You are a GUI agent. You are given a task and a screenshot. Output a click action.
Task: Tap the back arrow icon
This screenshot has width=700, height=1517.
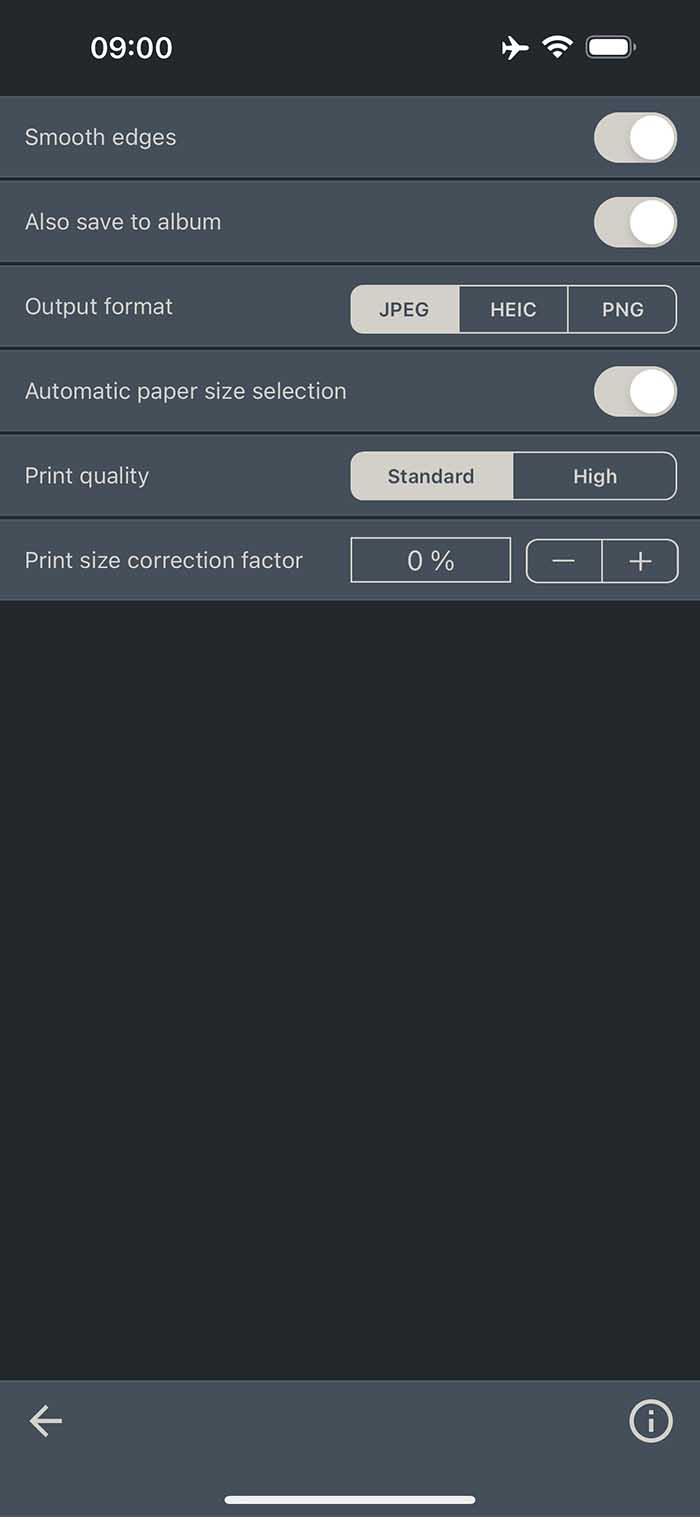[x=45, y=1420]
